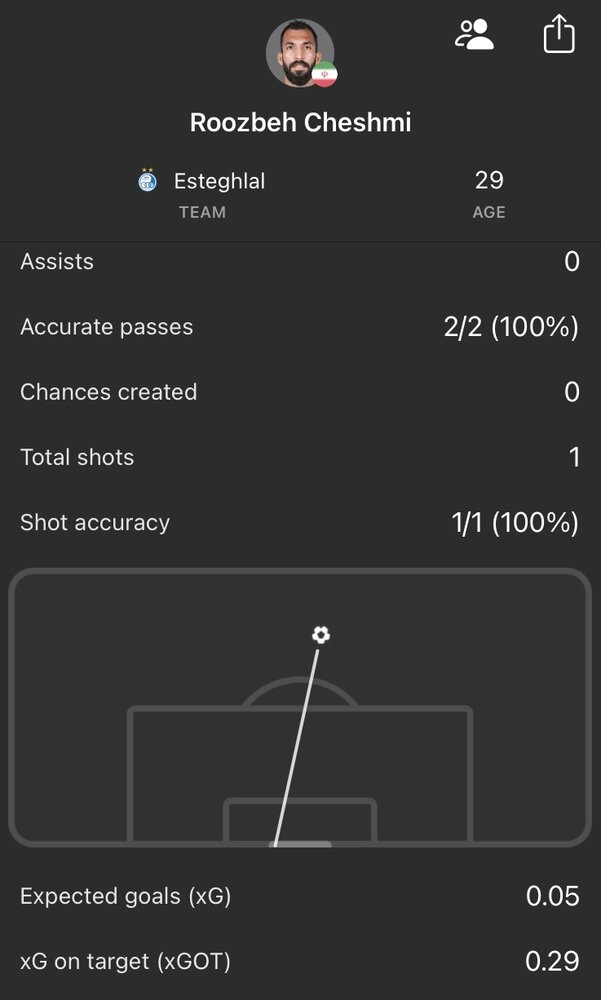Tap the Iran flag badge
Screen dimensions: 601x1000
(x=324, y=75)
